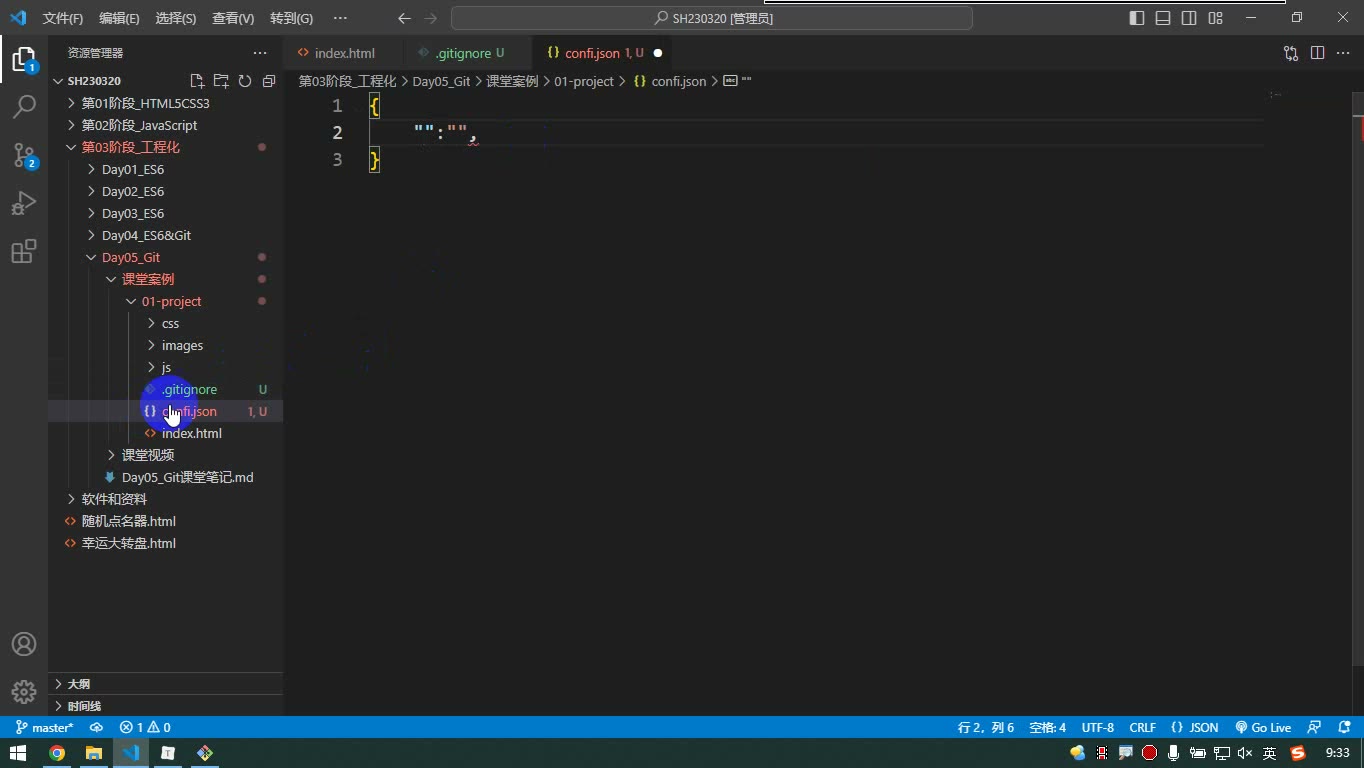The height and width of the screenshot is (768, 1364).
Task: Change the UTF-8 encoding in status bar
Action: (1097, 727)
